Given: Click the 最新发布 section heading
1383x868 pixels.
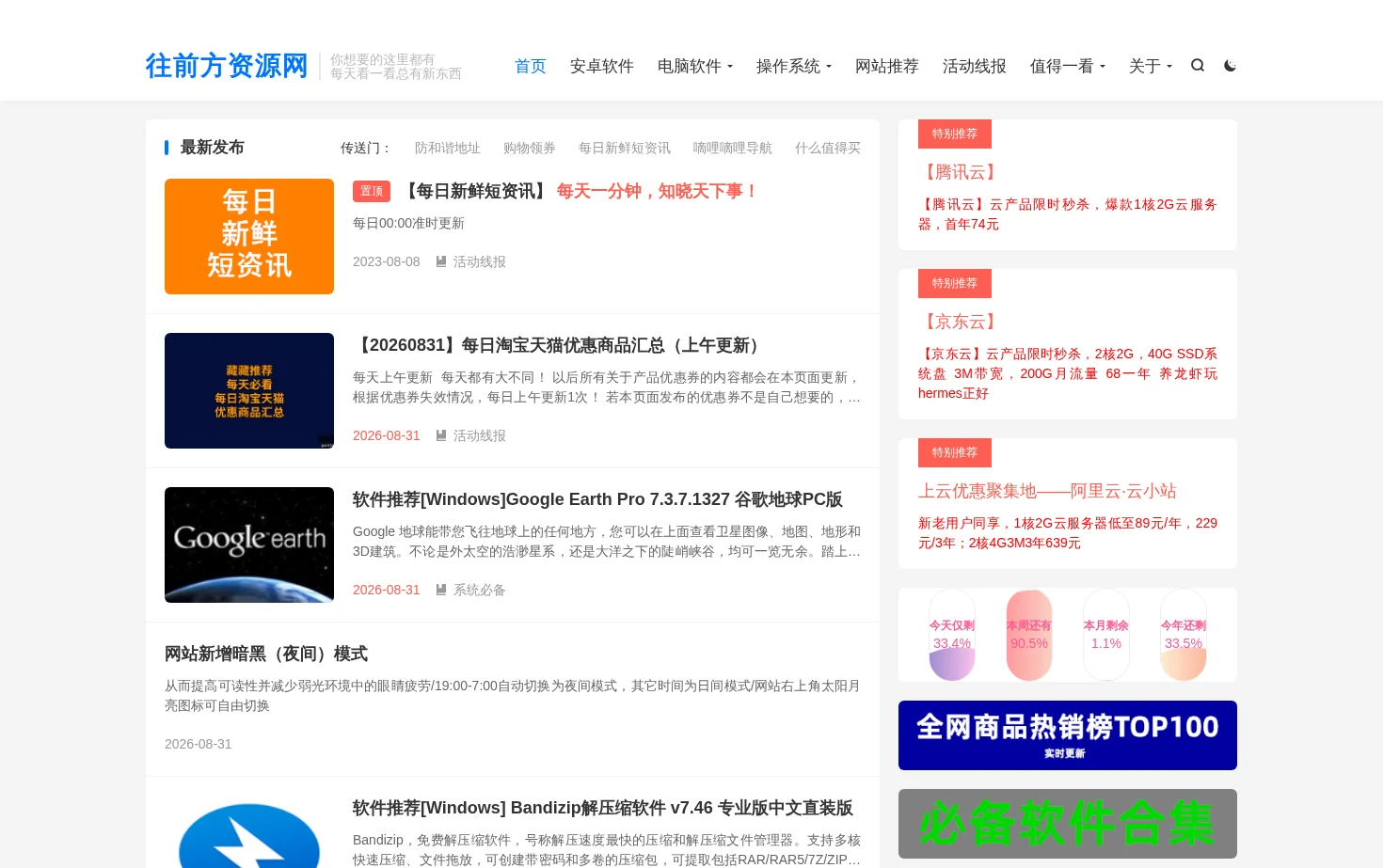Looking at the screenshot, I should tap(212, 148).
